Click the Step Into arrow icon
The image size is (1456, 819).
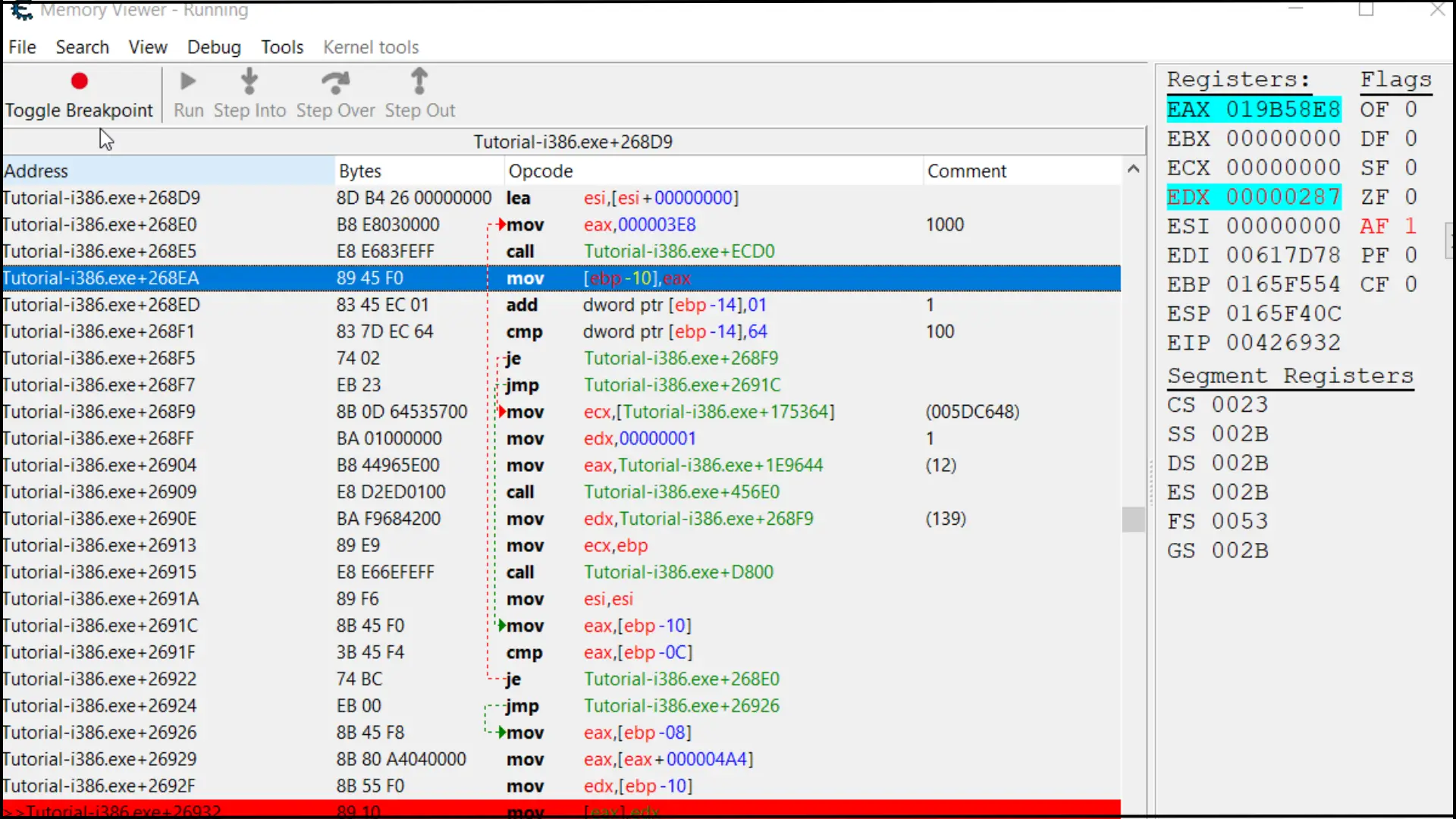249,80
